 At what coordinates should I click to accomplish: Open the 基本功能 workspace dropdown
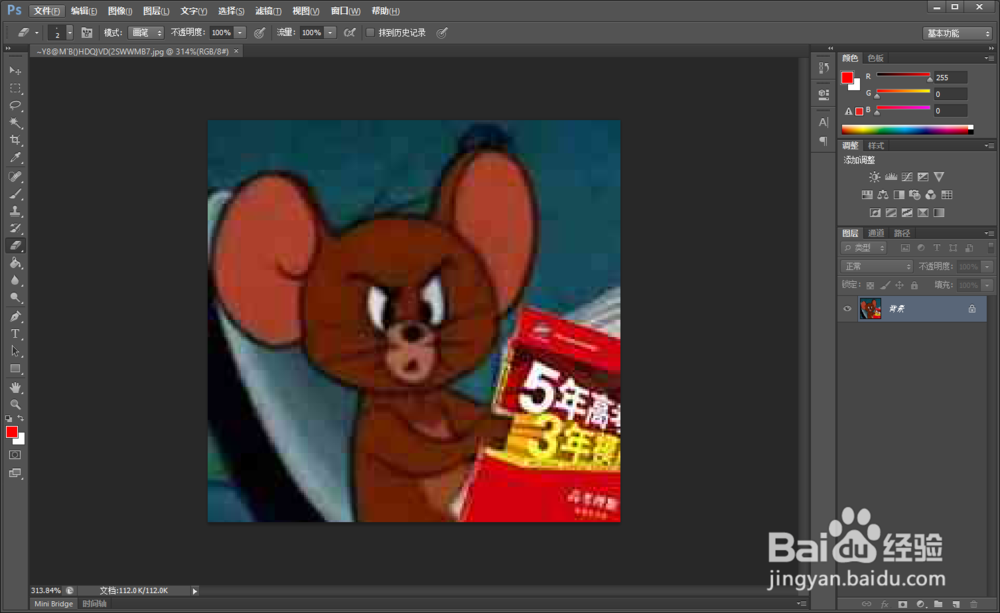957,33
